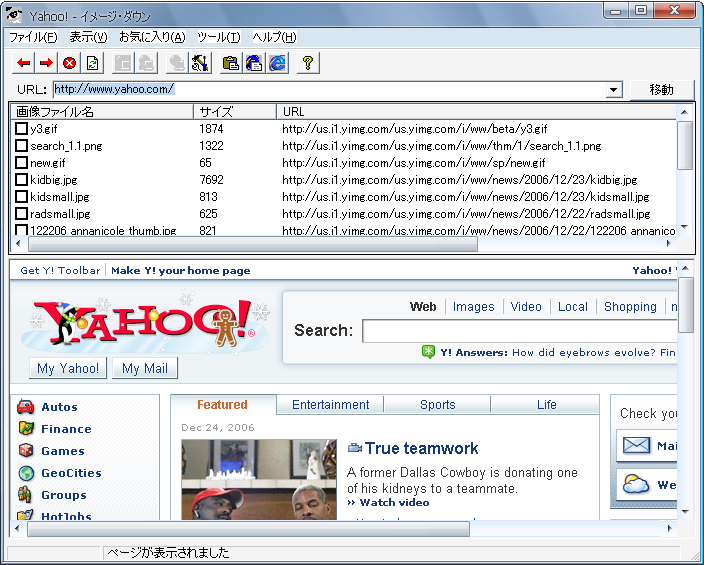Open the ファイル(F) menu
This screenshot has width=704, height=565.
click(x=33, y=37)
